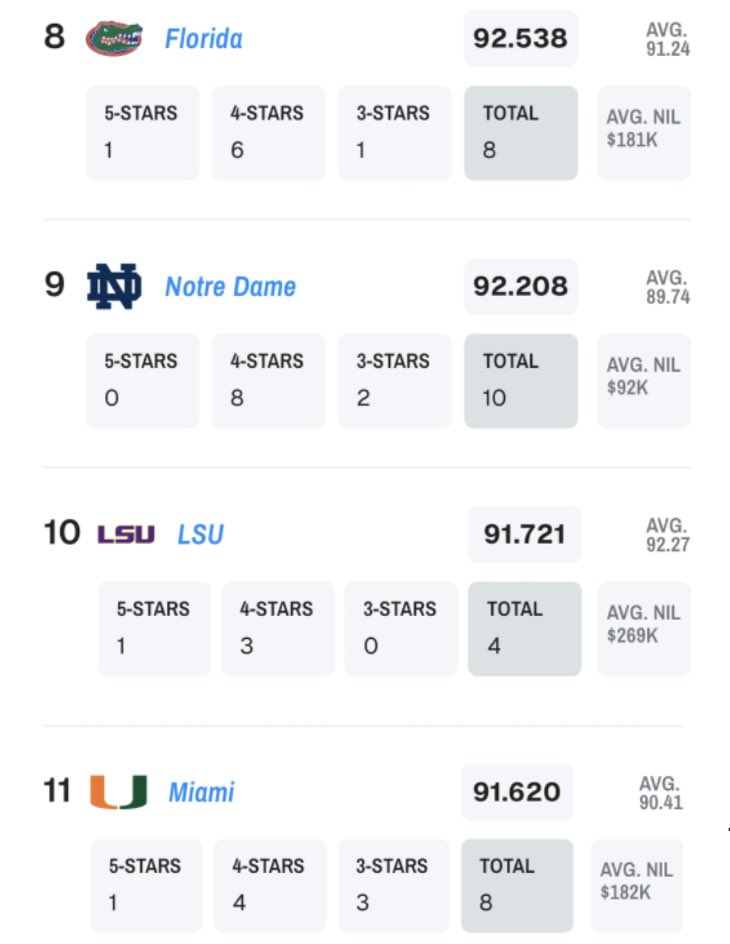This screenshot has height=944, width=730.
Task: Open the Miami team link
Action: point(201,792)
